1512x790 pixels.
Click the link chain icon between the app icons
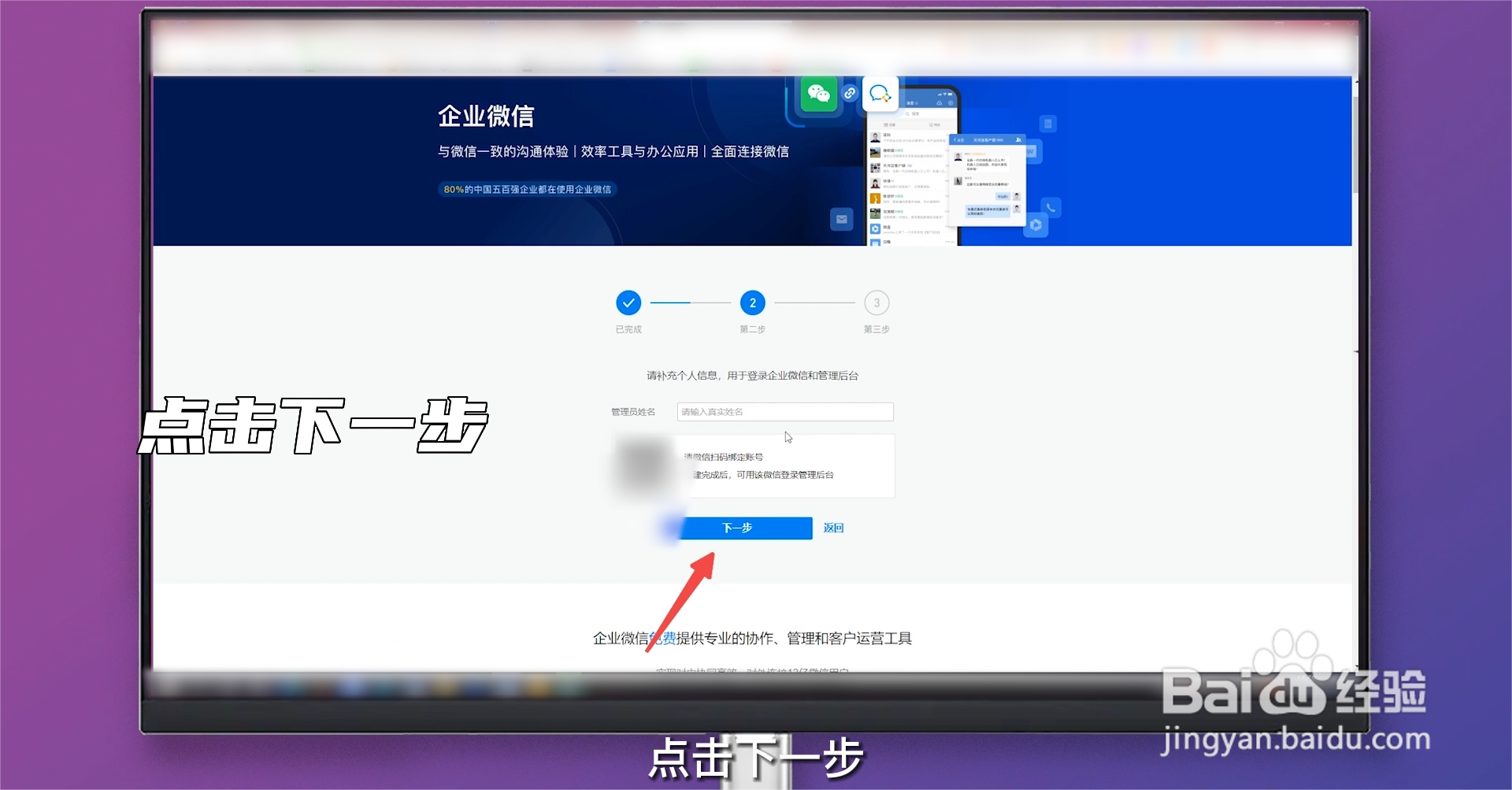[850, 94]
